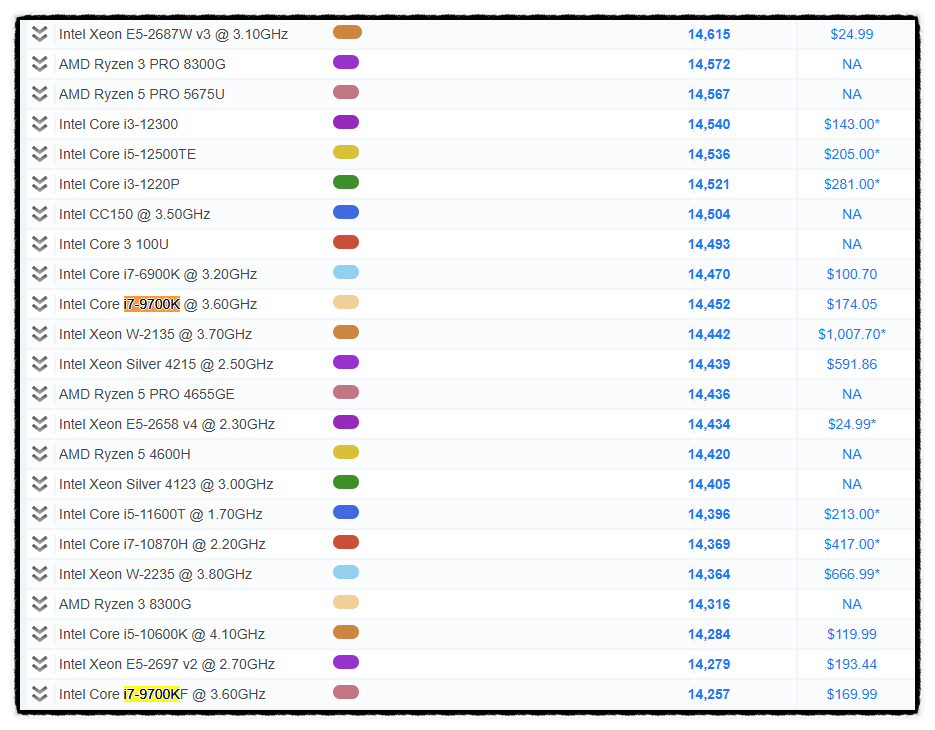The height and width of the screenshot is (730, 935).
Task: Open the Intel Xeon W-2135 @ 3.70GHz link
Action: [155, 334]
